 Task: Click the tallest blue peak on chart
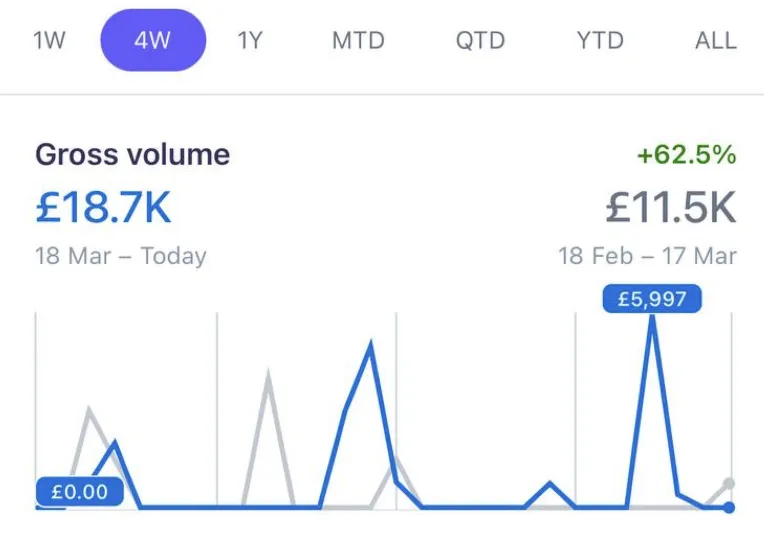pyautogui.click(x=652, y=319)
